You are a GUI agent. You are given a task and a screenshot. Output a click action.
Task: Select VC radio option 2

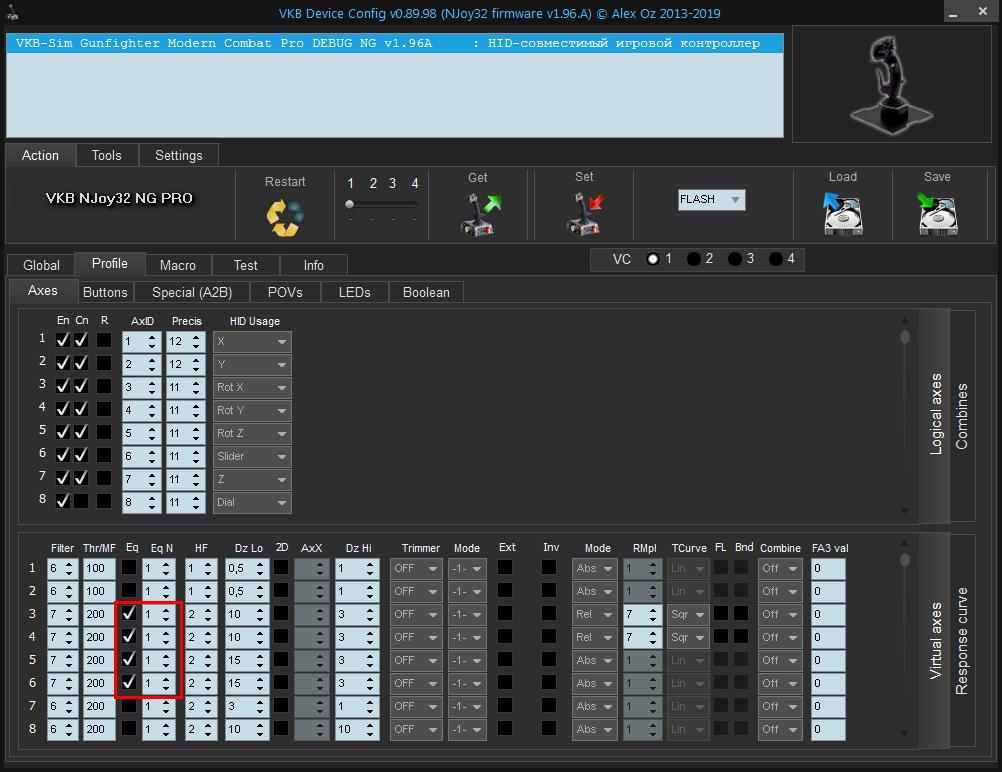pyautogui.click(x=693, y=259)
